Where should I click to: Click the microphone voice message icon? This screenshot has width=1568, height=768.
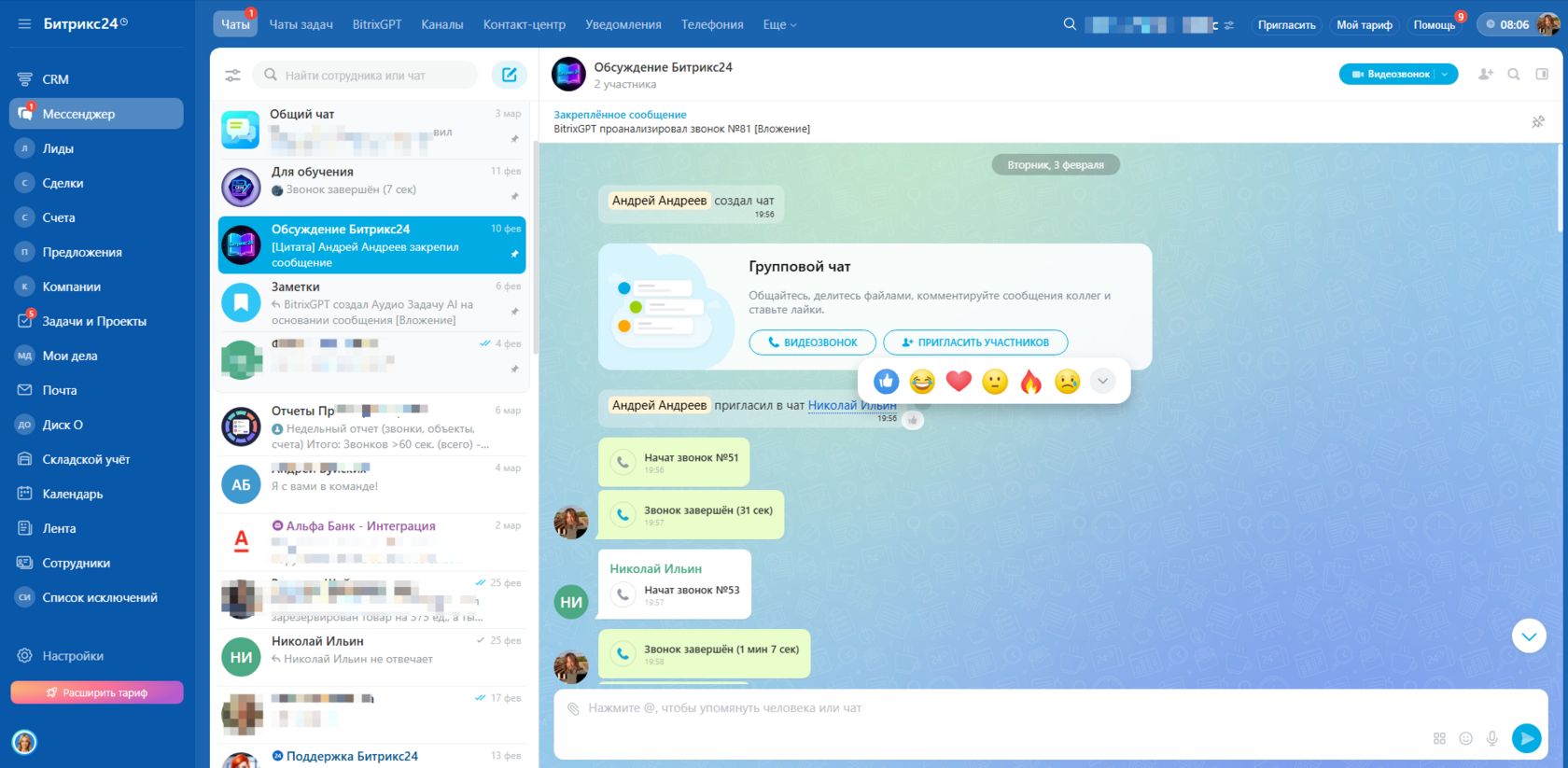coord(1492,738)
